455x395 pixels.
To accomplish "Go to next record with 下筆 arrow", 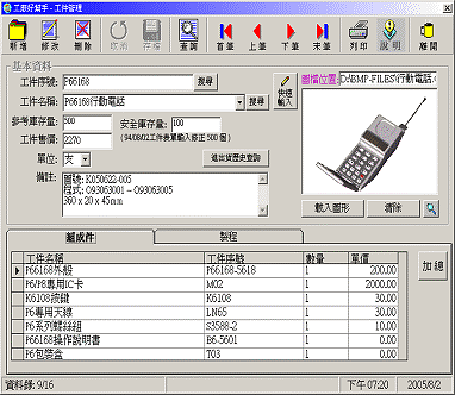I will [290, 35].
